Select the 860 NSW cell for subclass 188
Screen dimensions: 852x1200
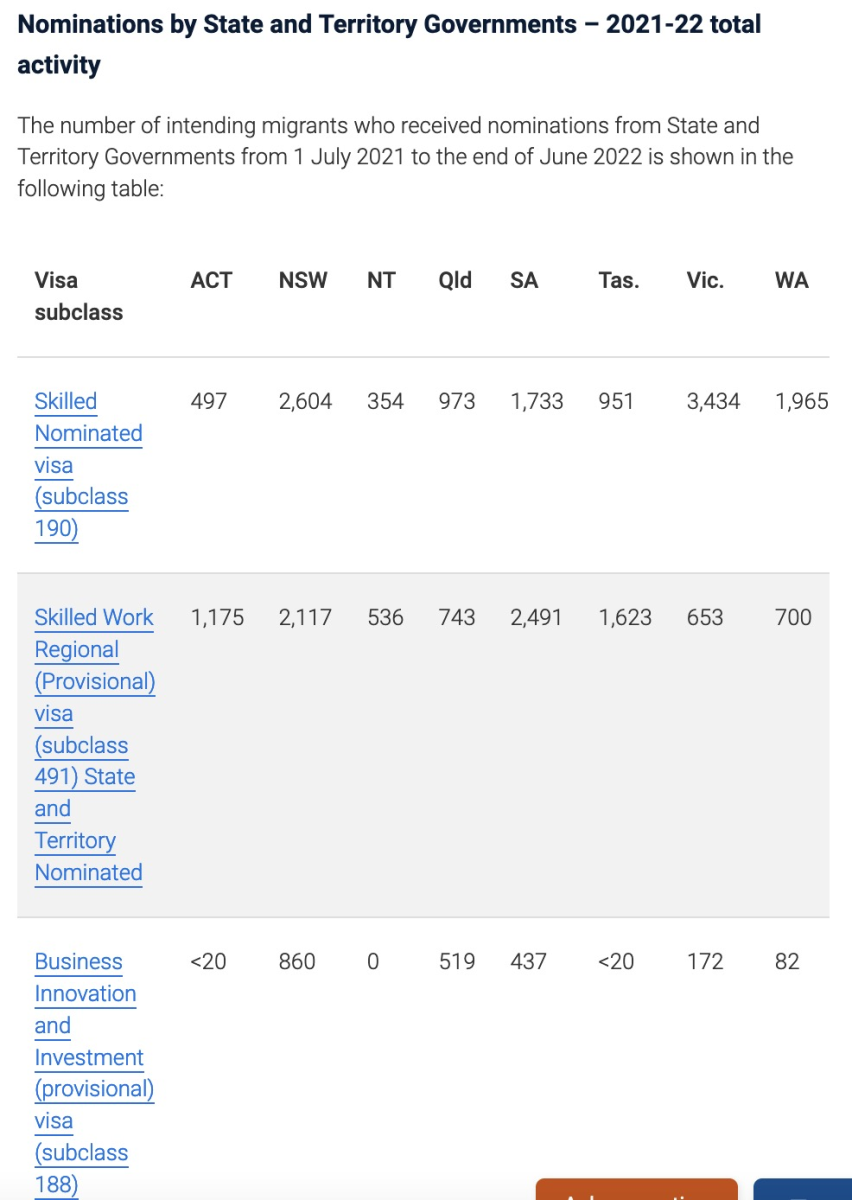pyautogui.click(x=297, y=962)
